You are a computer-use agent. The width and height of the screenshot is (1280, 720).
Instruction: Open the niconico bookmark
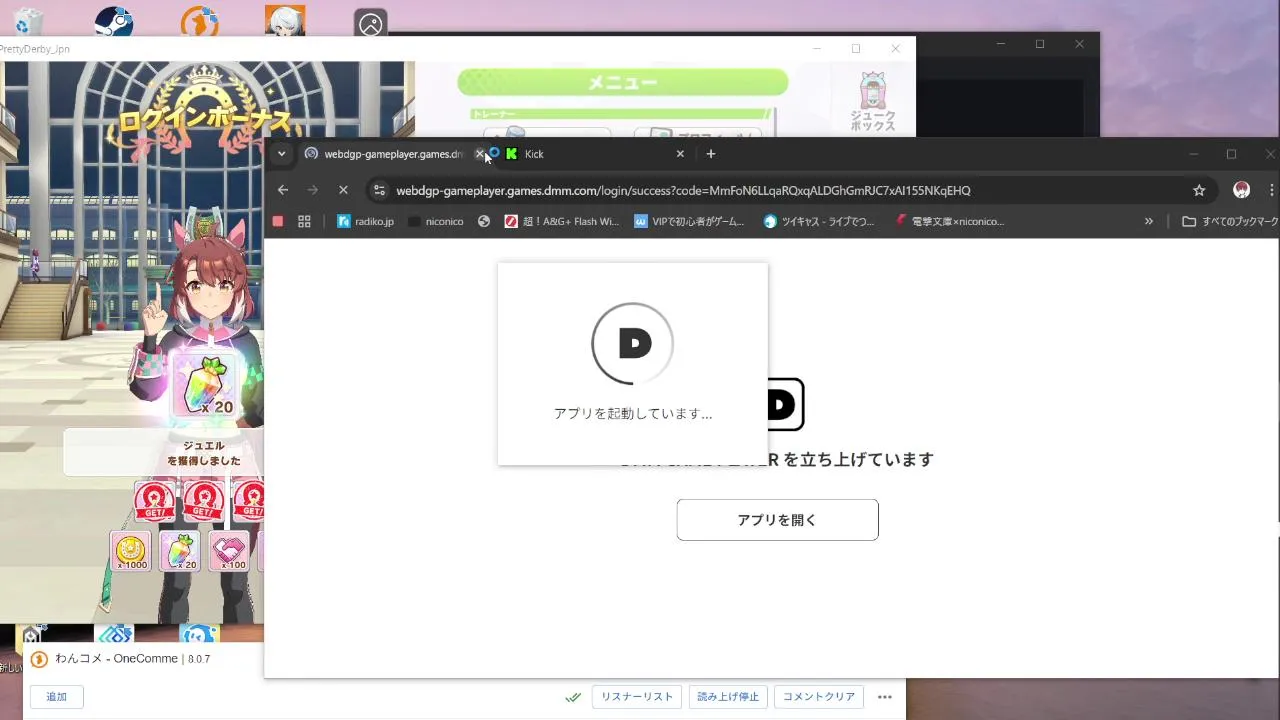(x=436, y=221)
